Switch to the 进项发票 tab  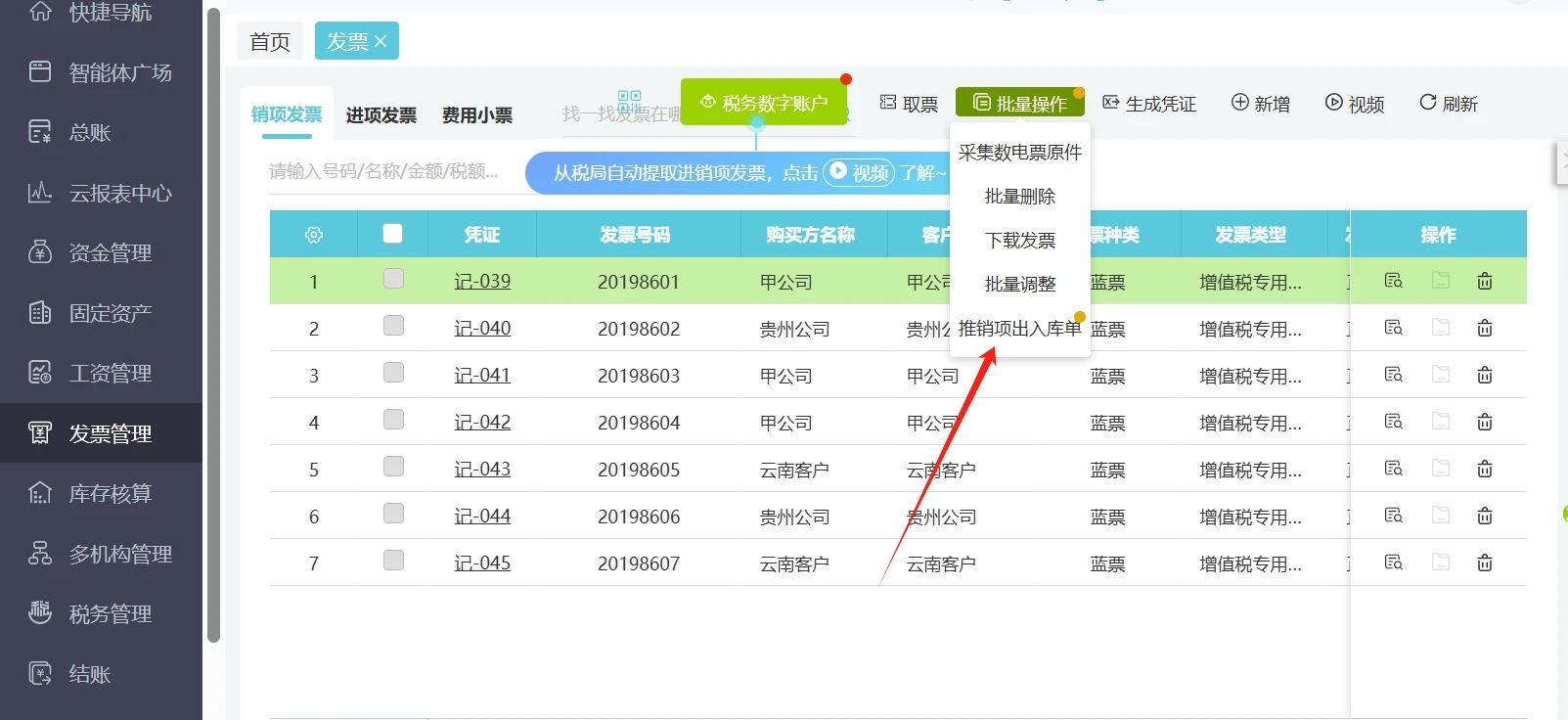381,115
